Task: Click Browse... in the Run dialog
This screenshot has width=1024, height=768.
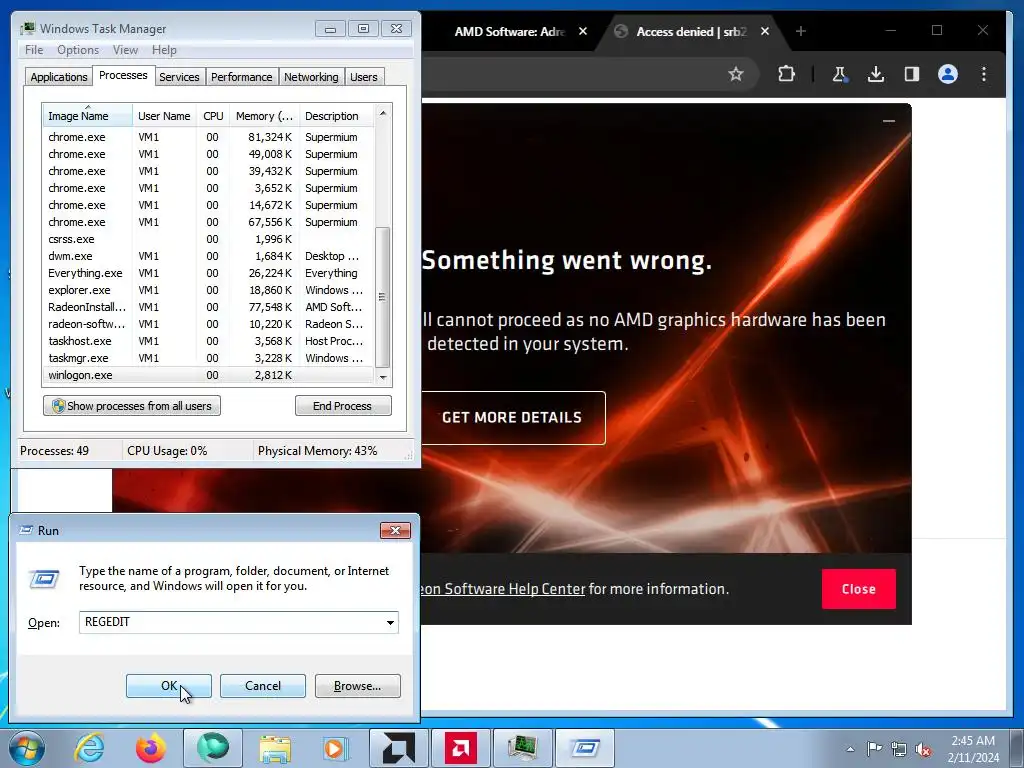Action: click(x=357, y=686)
